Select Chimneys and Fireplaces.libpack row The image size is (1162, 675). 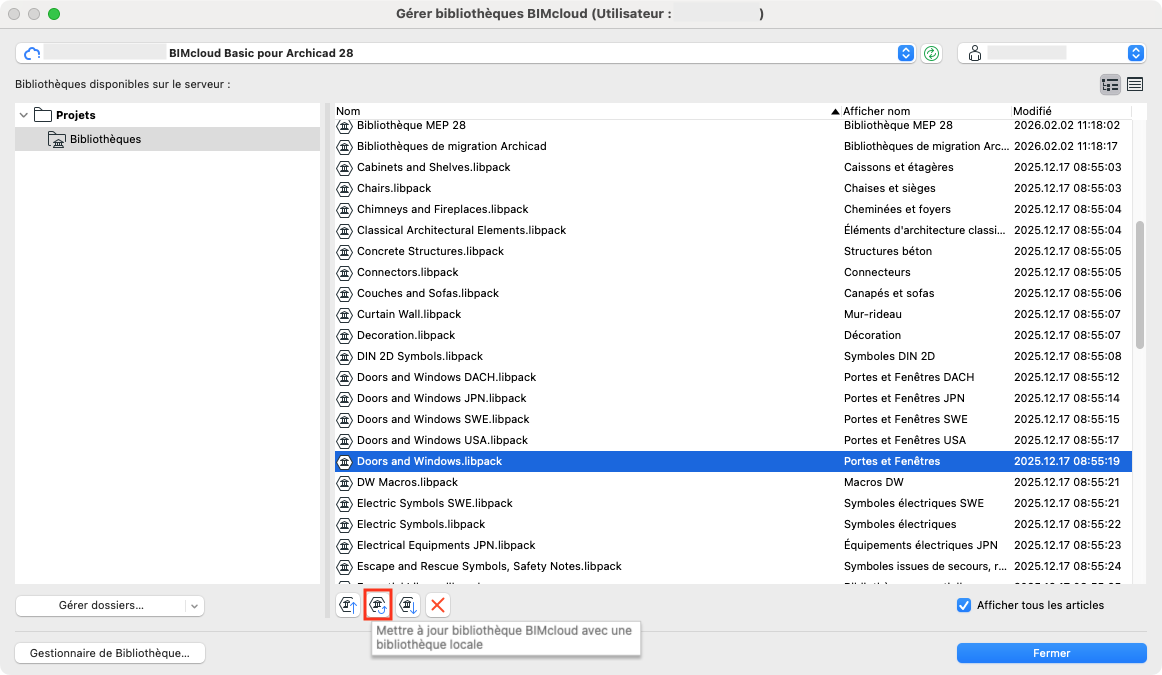pos(733,210)
